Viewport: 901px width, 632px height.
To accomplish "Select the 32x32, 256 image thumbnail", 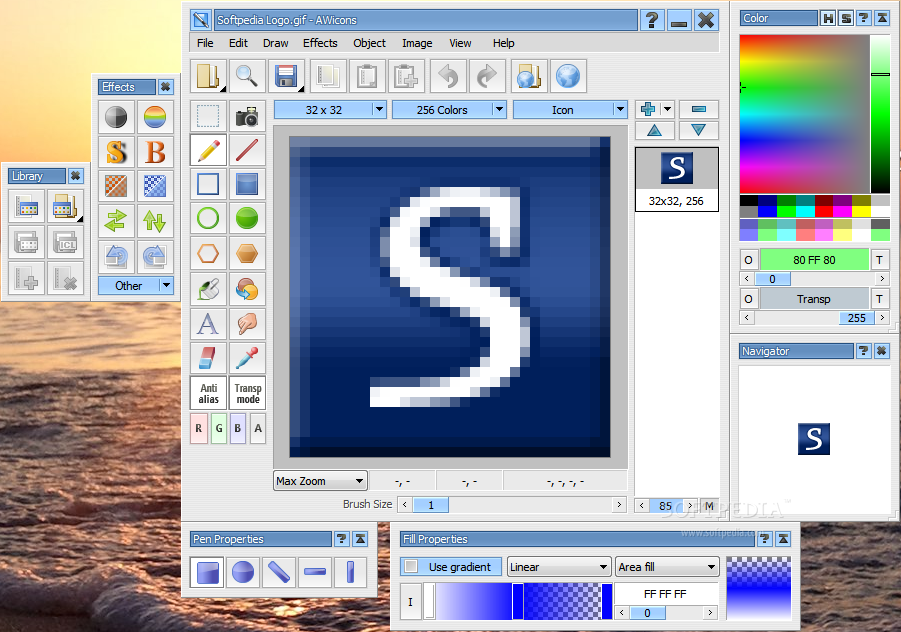I will pyautogui.click(x=677, y=179).
